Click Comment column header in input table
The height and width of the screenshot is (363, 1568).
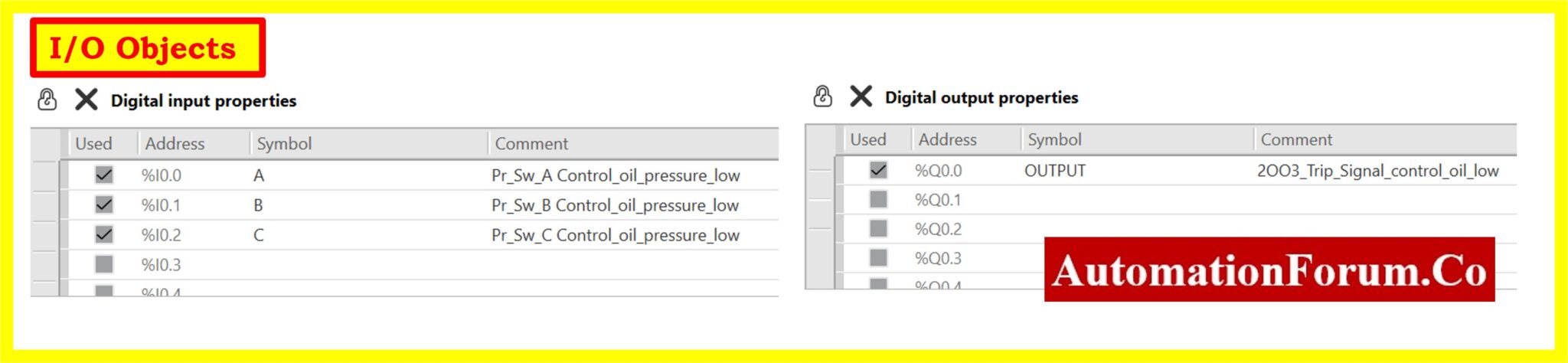(531, 143)
